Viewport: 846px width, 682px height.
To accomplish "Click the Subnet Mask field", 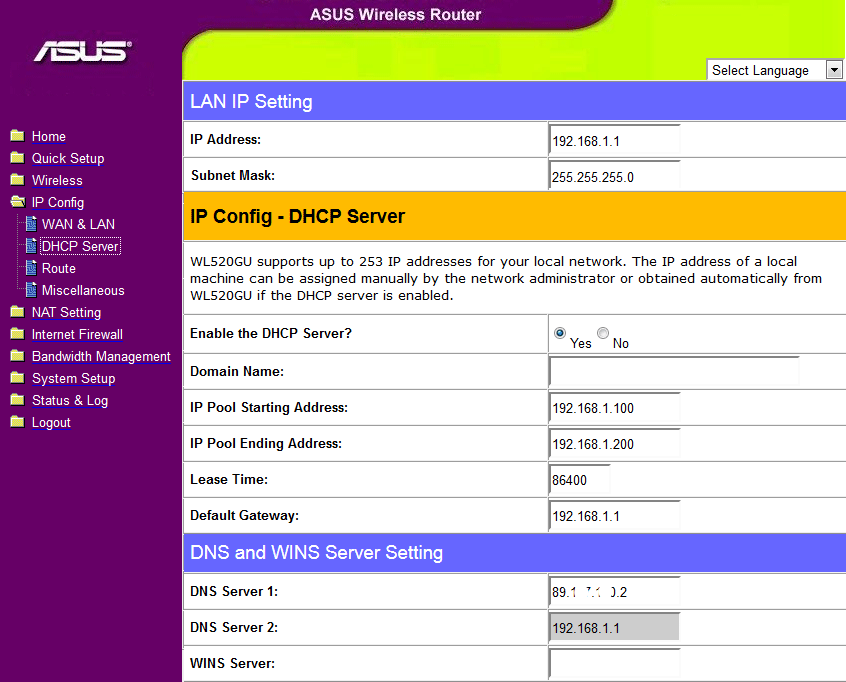I will [x=614, y=176].
